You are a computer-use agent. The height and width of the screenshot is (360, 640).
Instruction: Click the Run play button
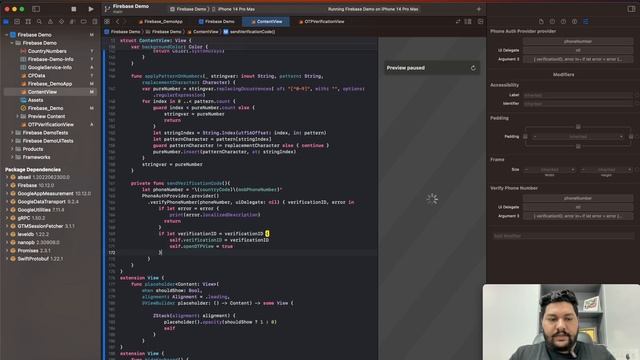click(91, 9)
